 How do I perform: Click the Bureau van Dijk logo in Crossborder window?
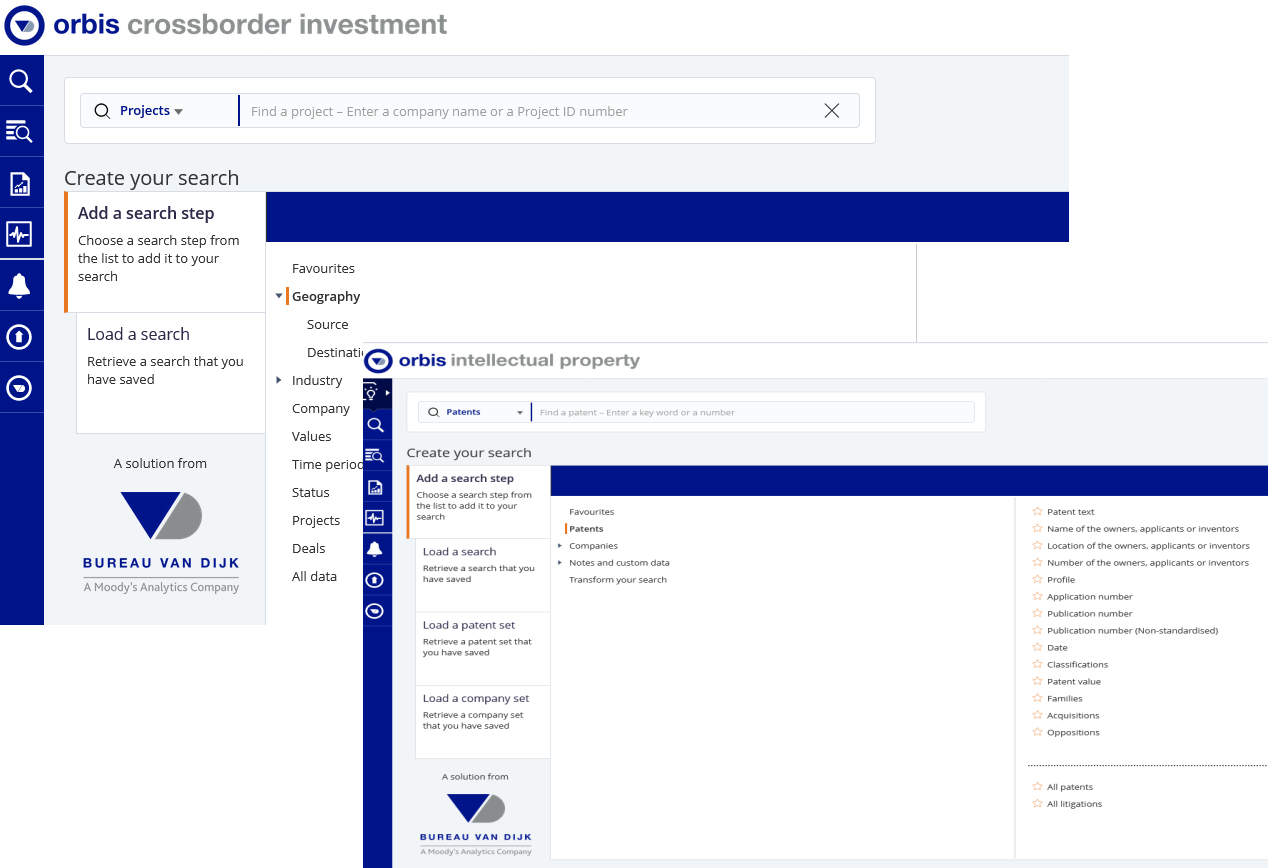pyautogui.click(x=161, y=541)
